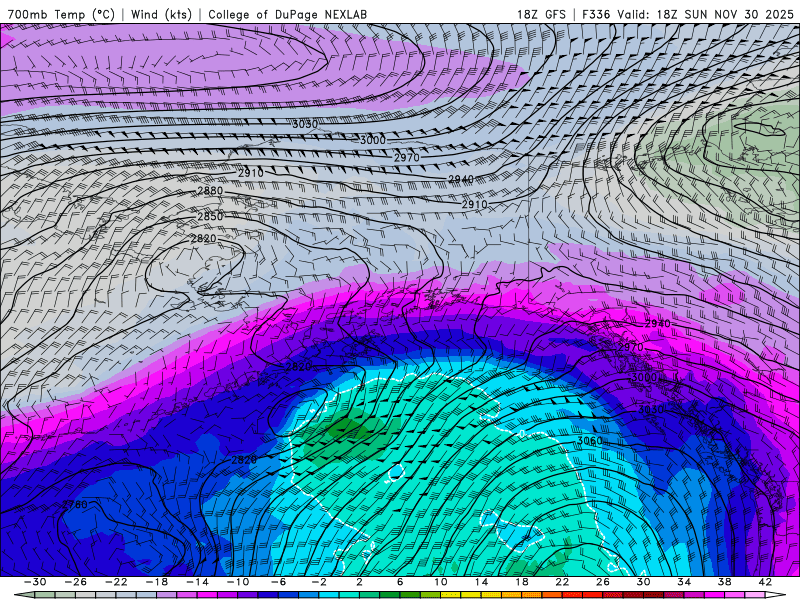Click the -18 value on the color scale

[157, 582]
